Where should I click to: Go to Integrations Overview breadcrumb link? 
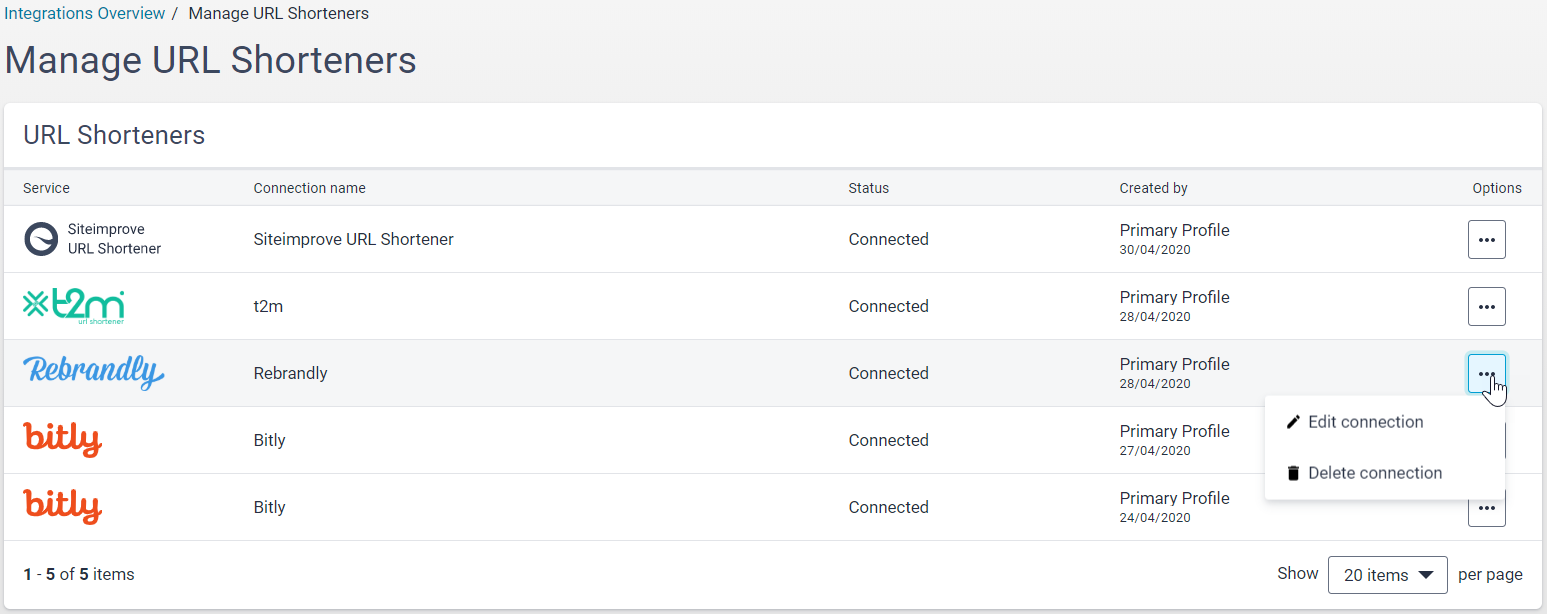85,14
